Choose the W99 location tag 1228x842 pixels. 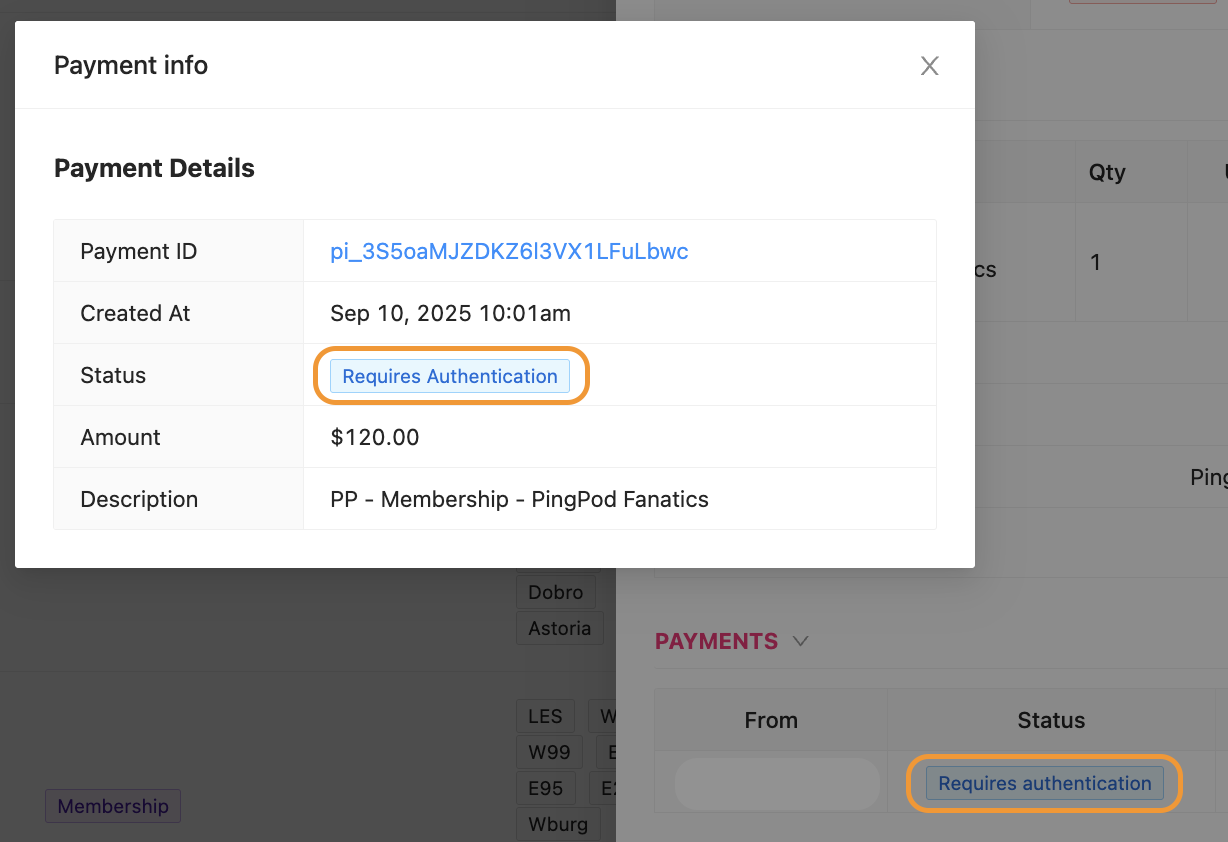(549, 752)
